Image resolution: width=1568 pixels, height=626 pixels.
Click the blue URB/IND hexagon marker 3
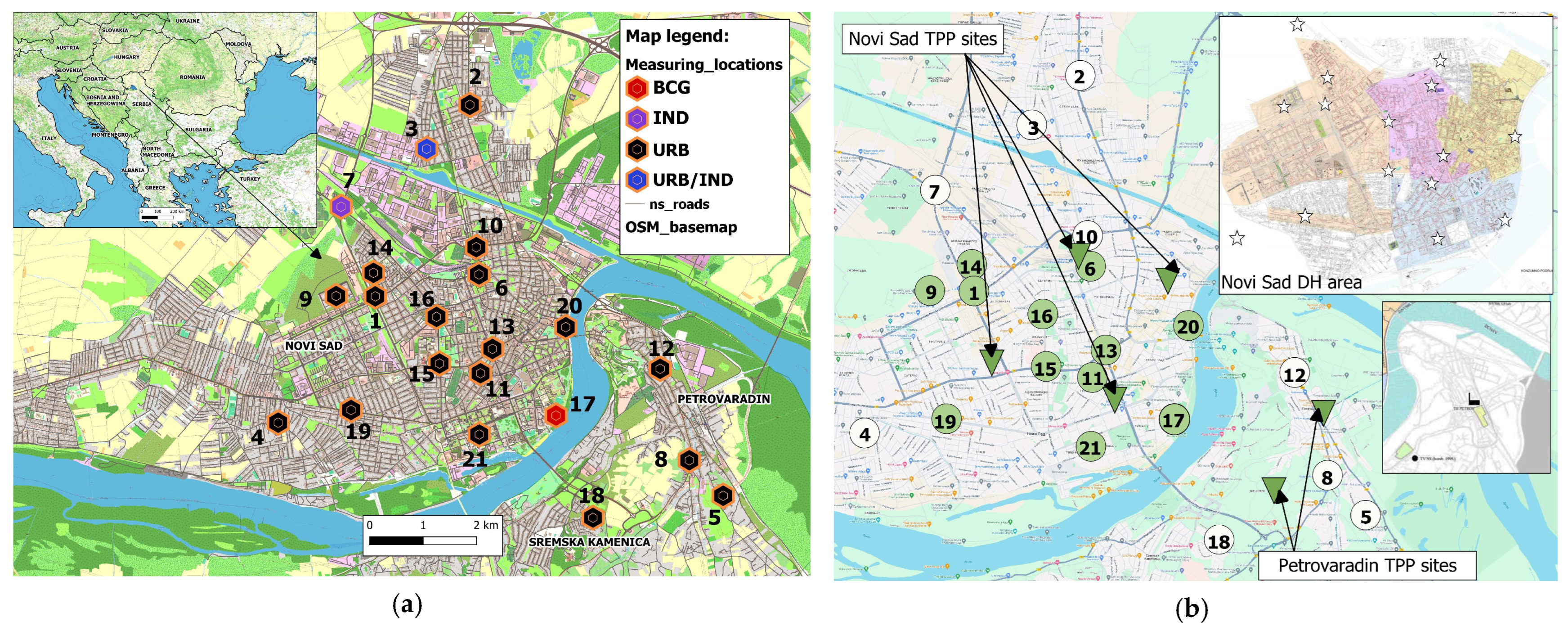pyautogui.click(x=427, y=149)
